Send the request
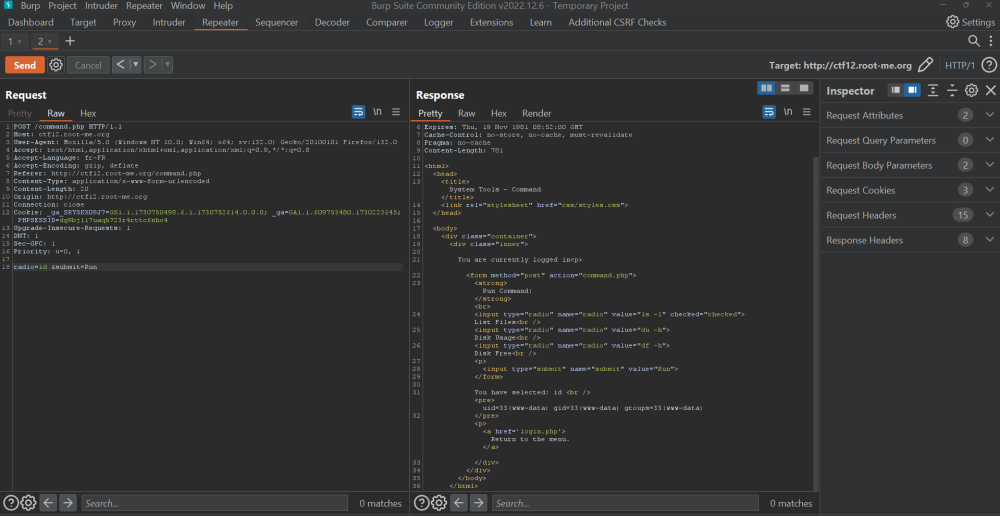The height and width of the screenshot is (516, 1000). (x=25, y=65)
